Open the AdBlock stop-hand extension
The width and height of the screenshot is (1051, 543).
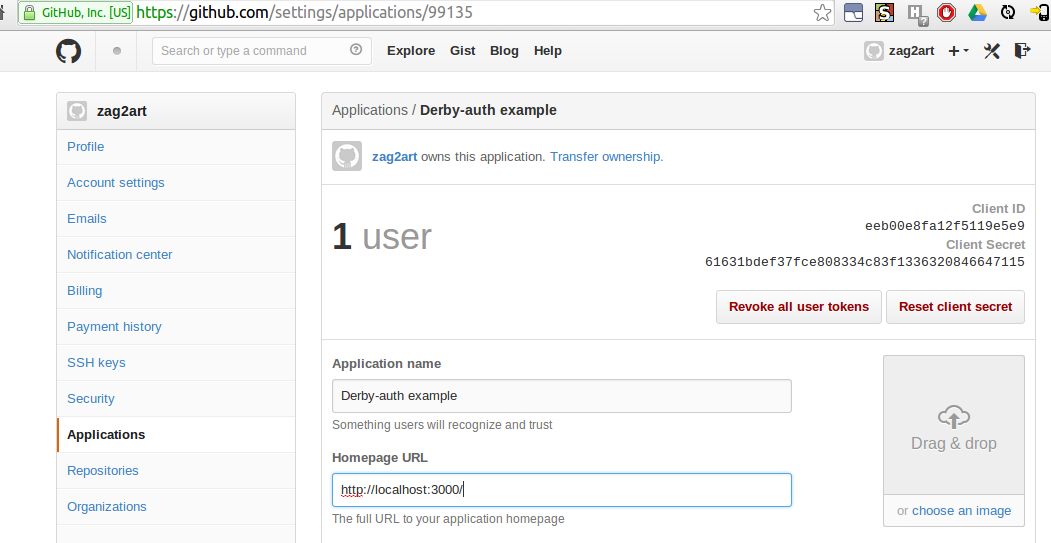[946, 13]
